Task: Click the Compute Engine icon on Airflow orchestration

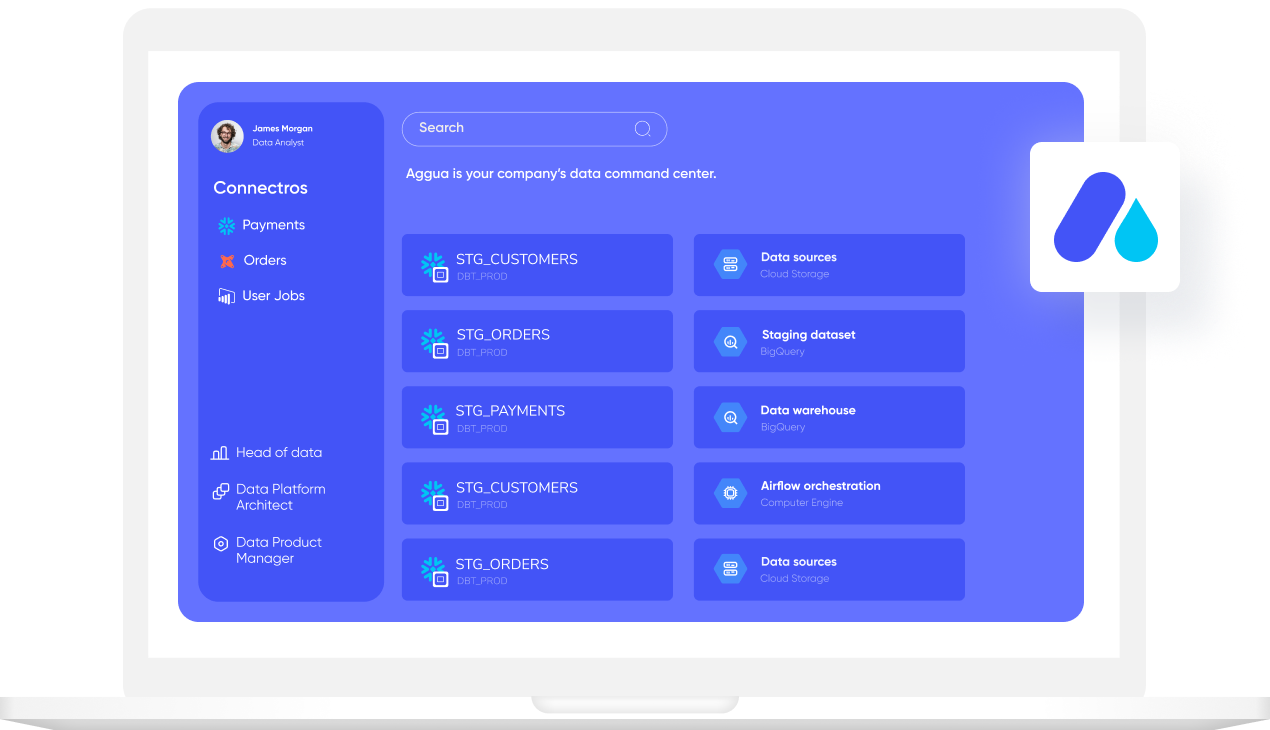Action: 730,493
